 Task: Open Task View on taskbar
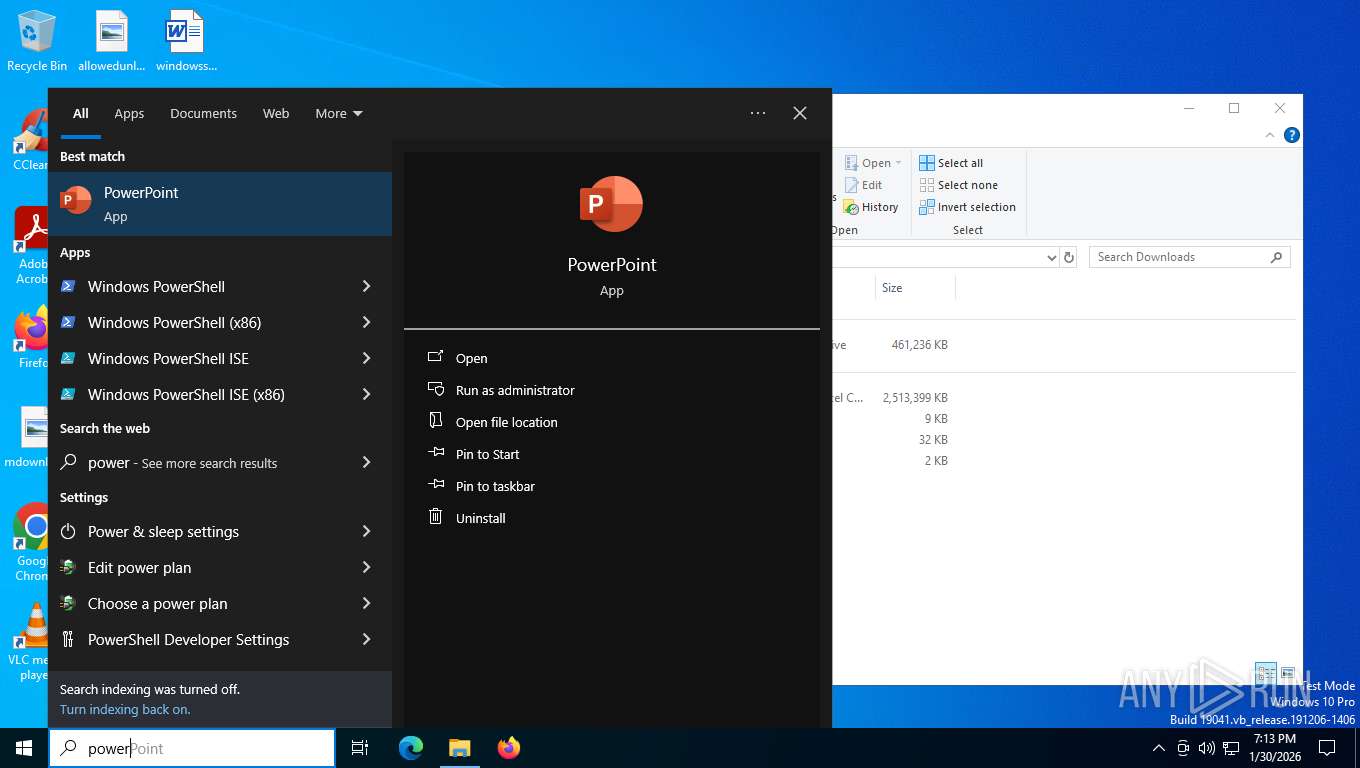360,748
